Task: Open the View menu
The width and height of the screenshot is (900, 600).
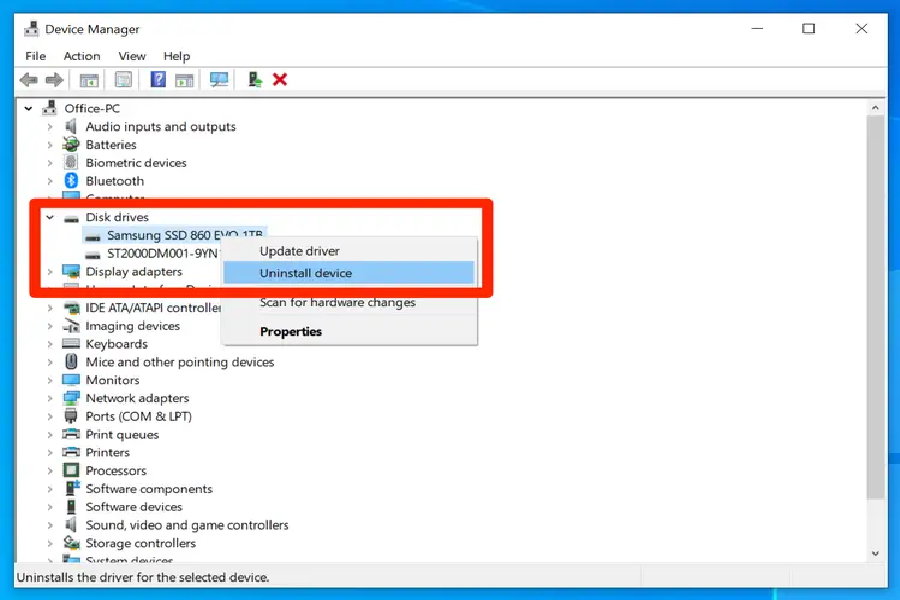Action: tap(132, 56)
